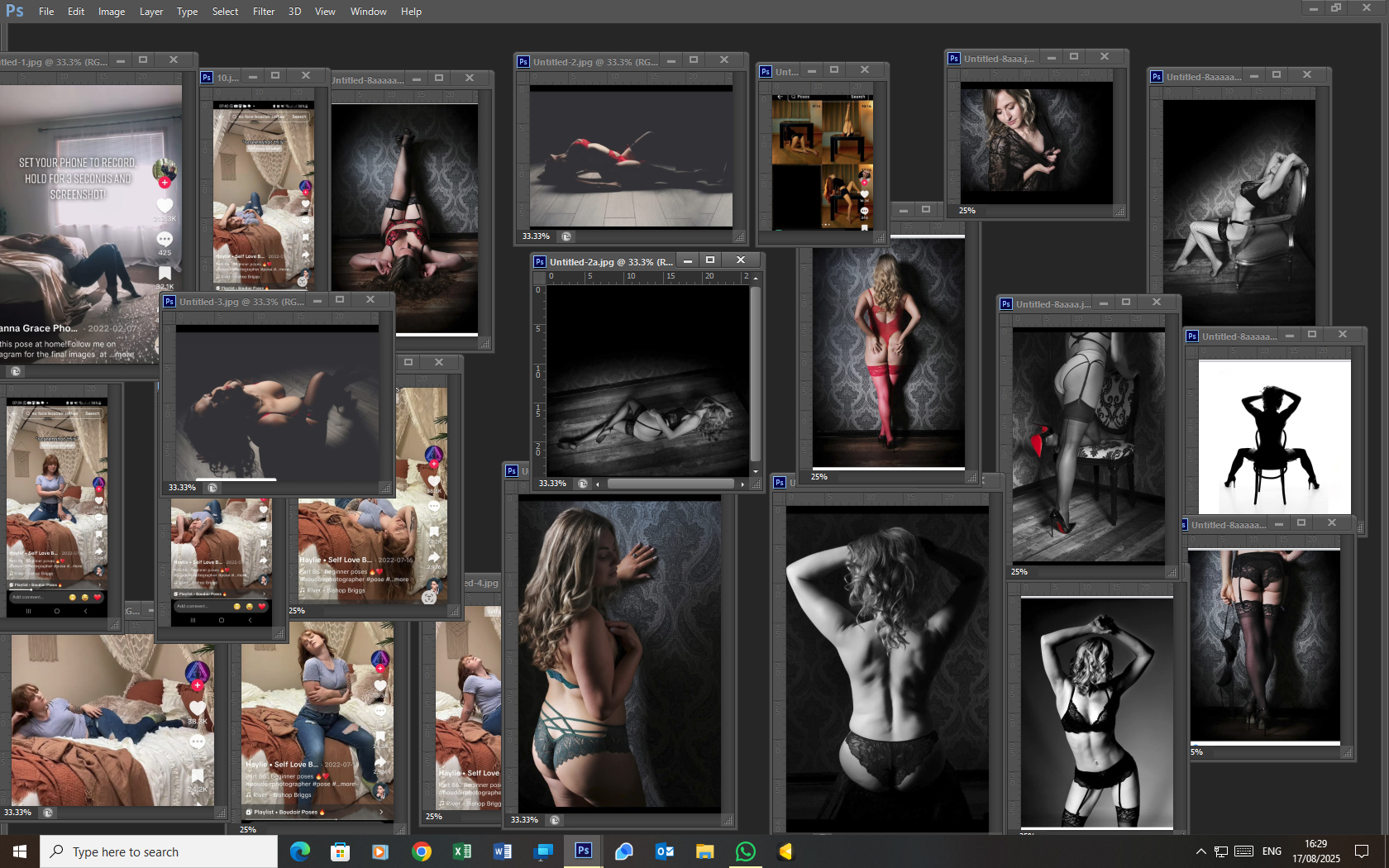Open the Windows notification center
This screenshot has width=1389, height=868.
coord(1363,851)
